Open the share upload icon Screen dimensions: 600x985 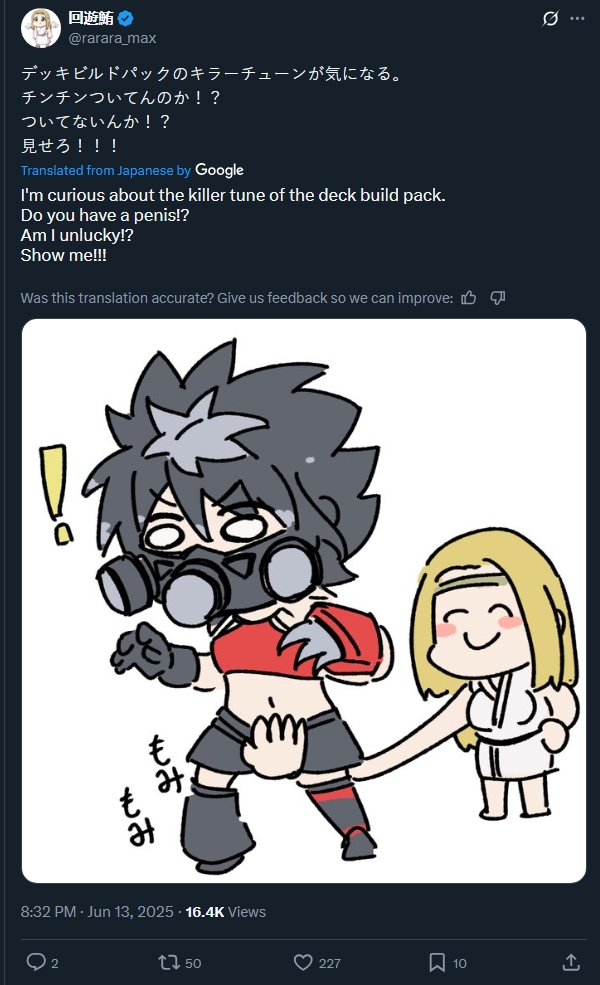click(570, 962)
